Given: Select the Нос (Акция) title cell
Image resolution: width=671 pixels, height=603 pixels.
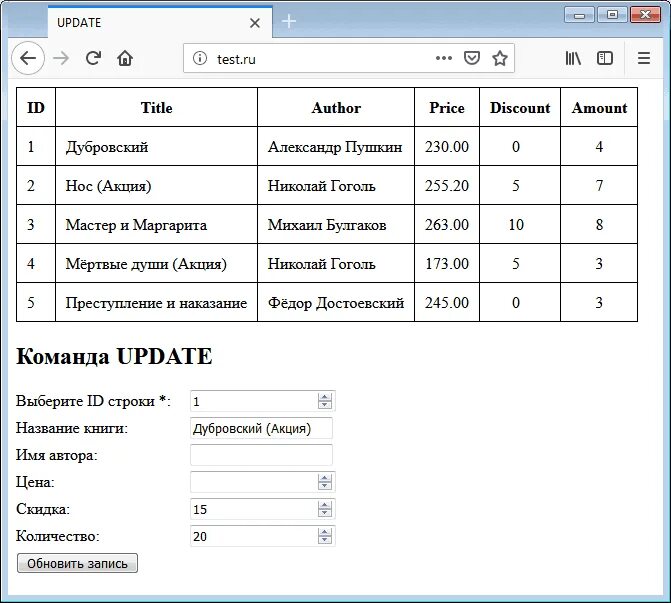Looking at the screenshot, I should 157,185.
